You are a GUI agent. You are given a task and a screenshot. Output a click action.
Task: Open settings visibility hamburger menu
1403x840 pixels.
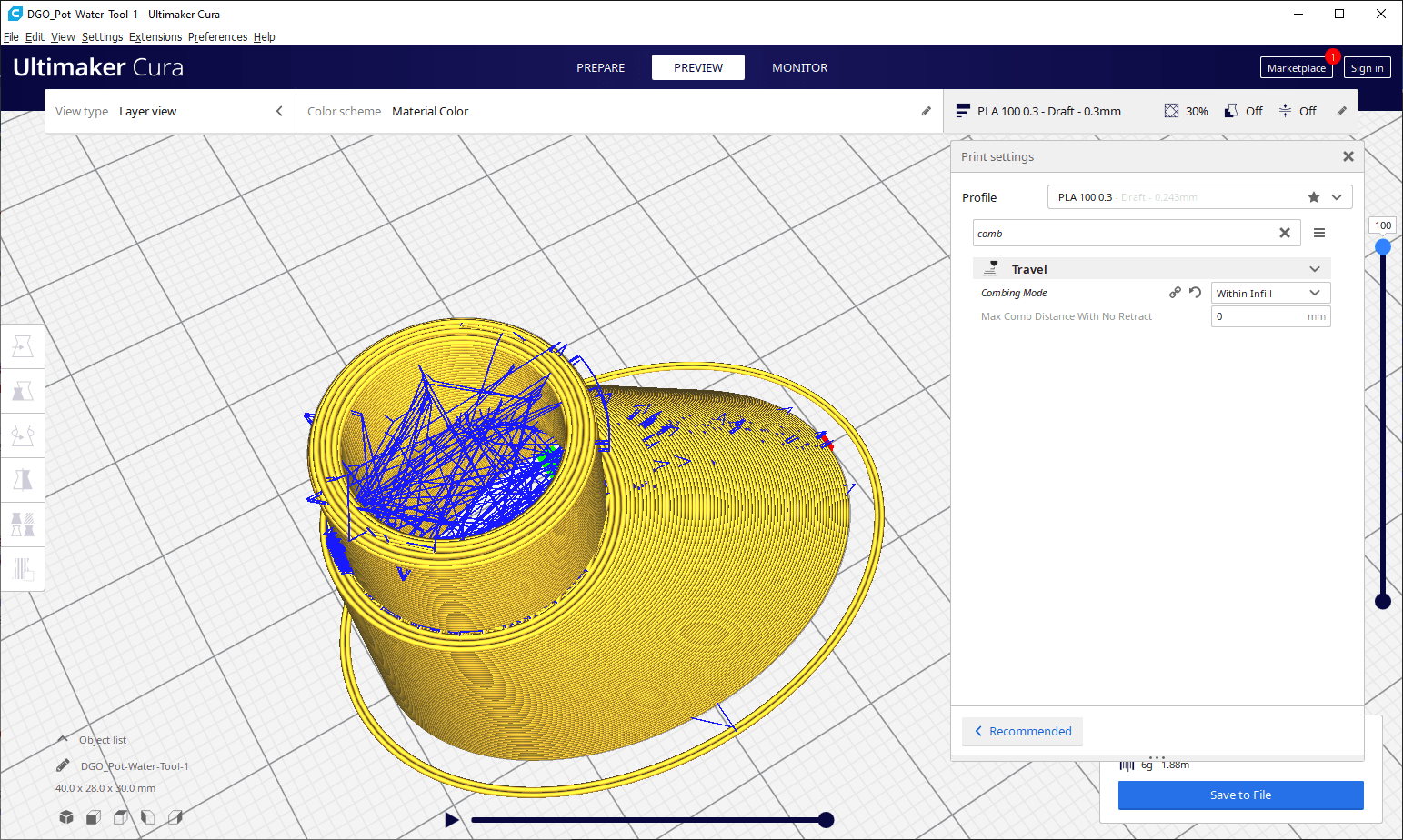1319,233
